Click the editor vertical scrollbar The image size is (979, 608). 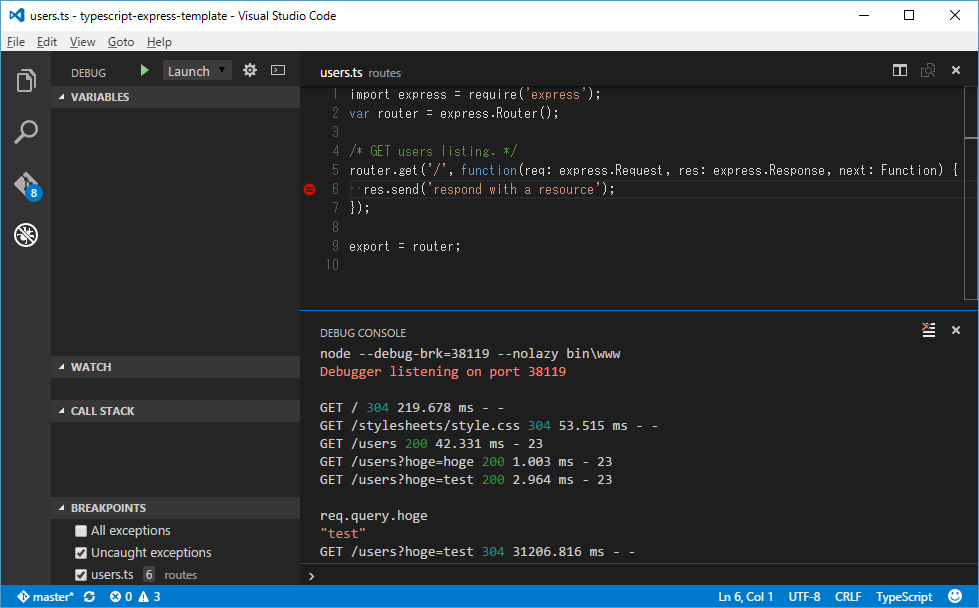[971, 194]
